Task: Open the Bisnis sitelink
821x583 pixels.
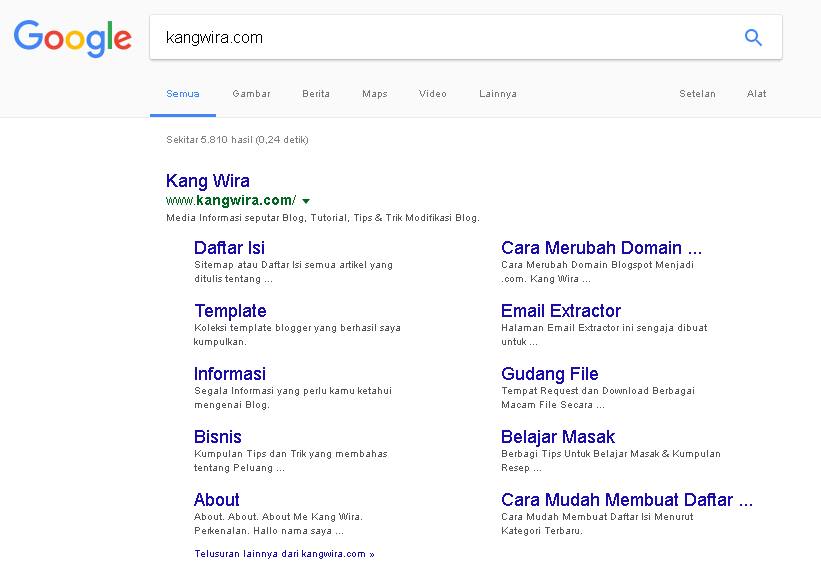Action: 218,436
